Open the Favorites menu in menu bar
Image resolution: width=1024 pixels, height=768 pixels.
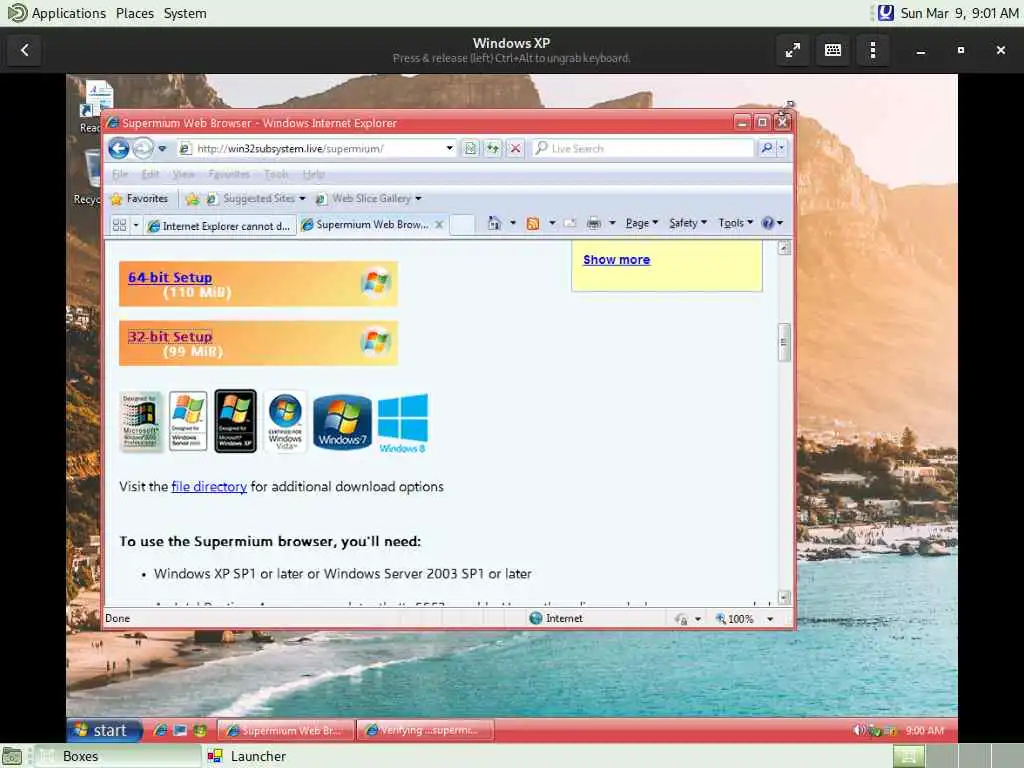(229, 174)
